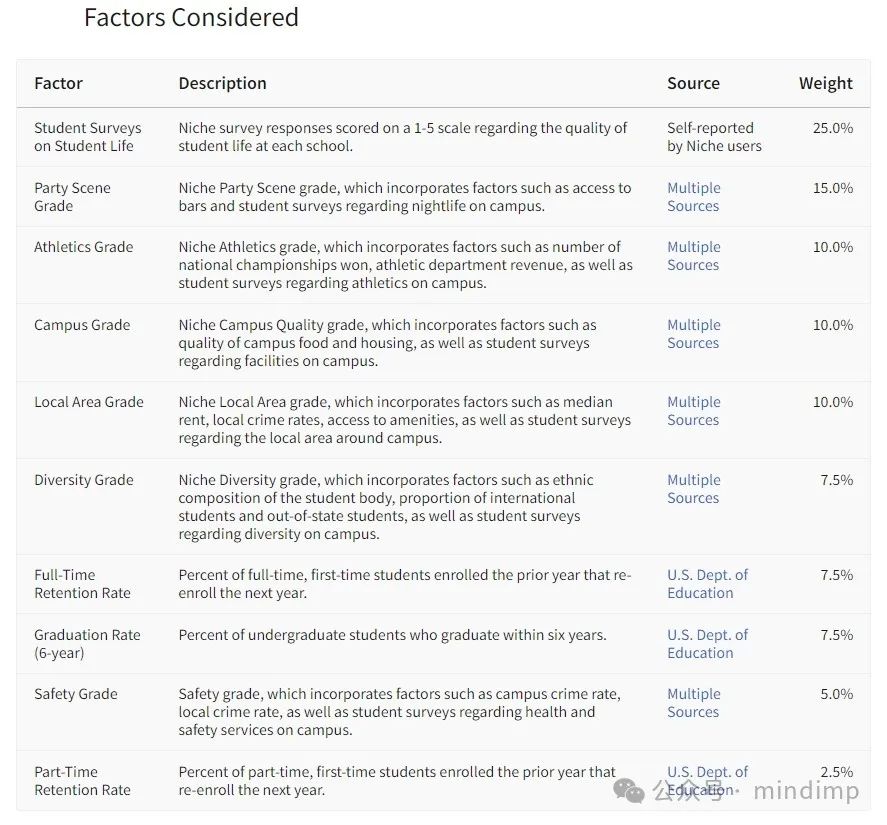Click the mindimp watermark text
The image size is (887, 825).
806,790
